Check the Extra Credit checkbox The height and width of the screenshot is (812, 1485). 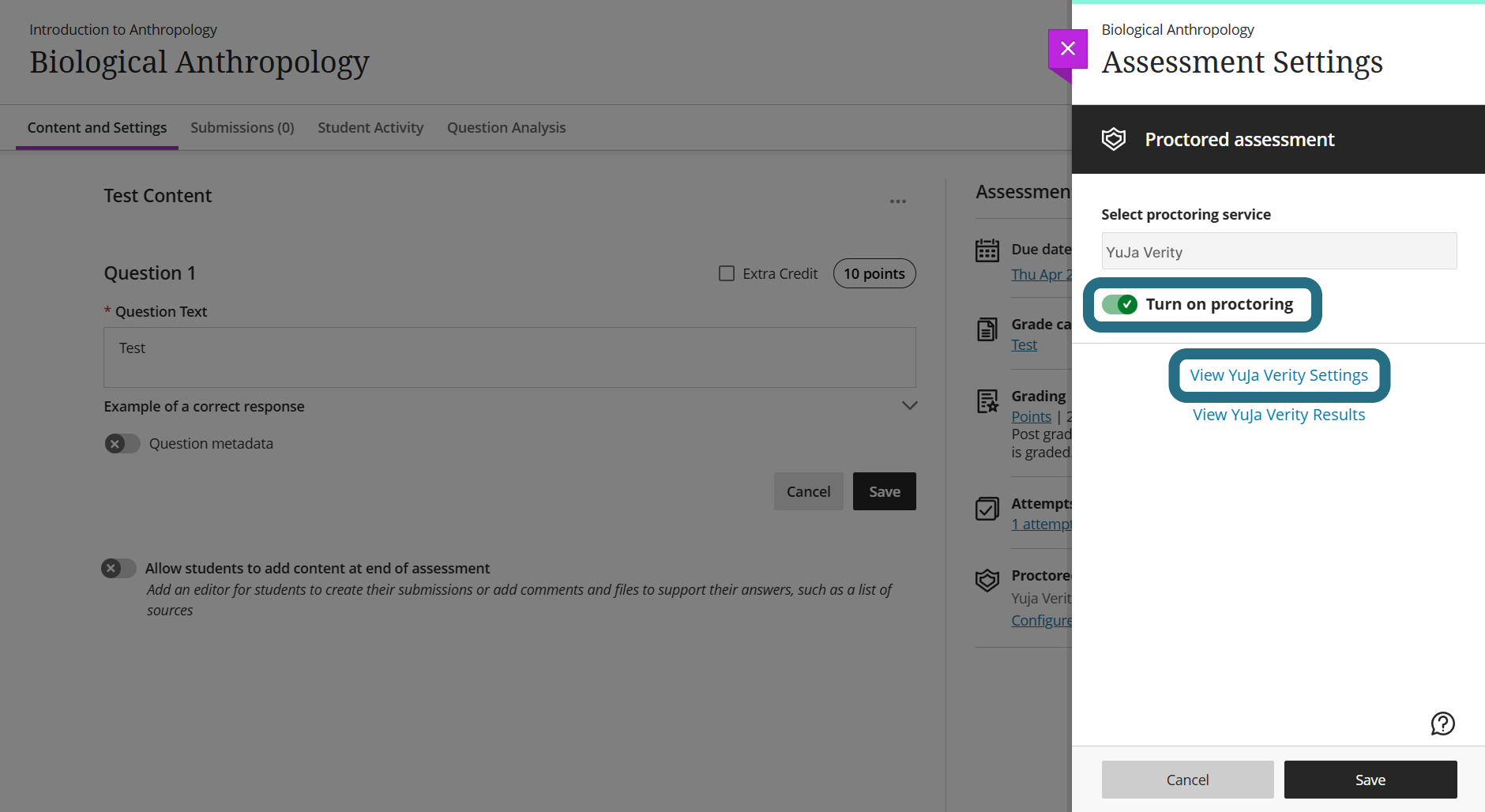pos(727,273)
